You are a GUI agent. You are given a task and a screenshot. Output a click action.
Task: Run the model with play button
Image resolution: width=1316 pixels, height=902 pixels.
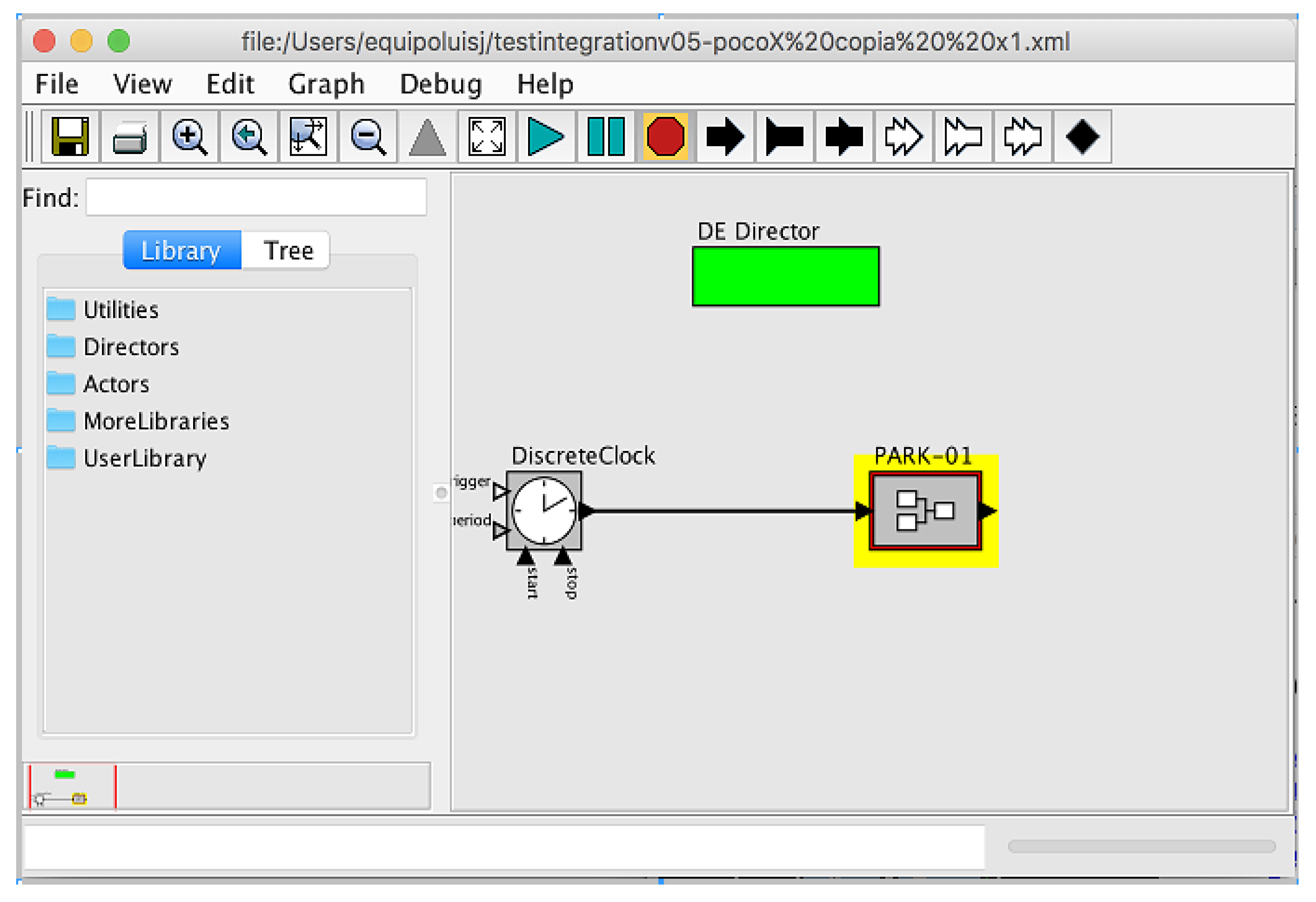click(x=545, y=136)
